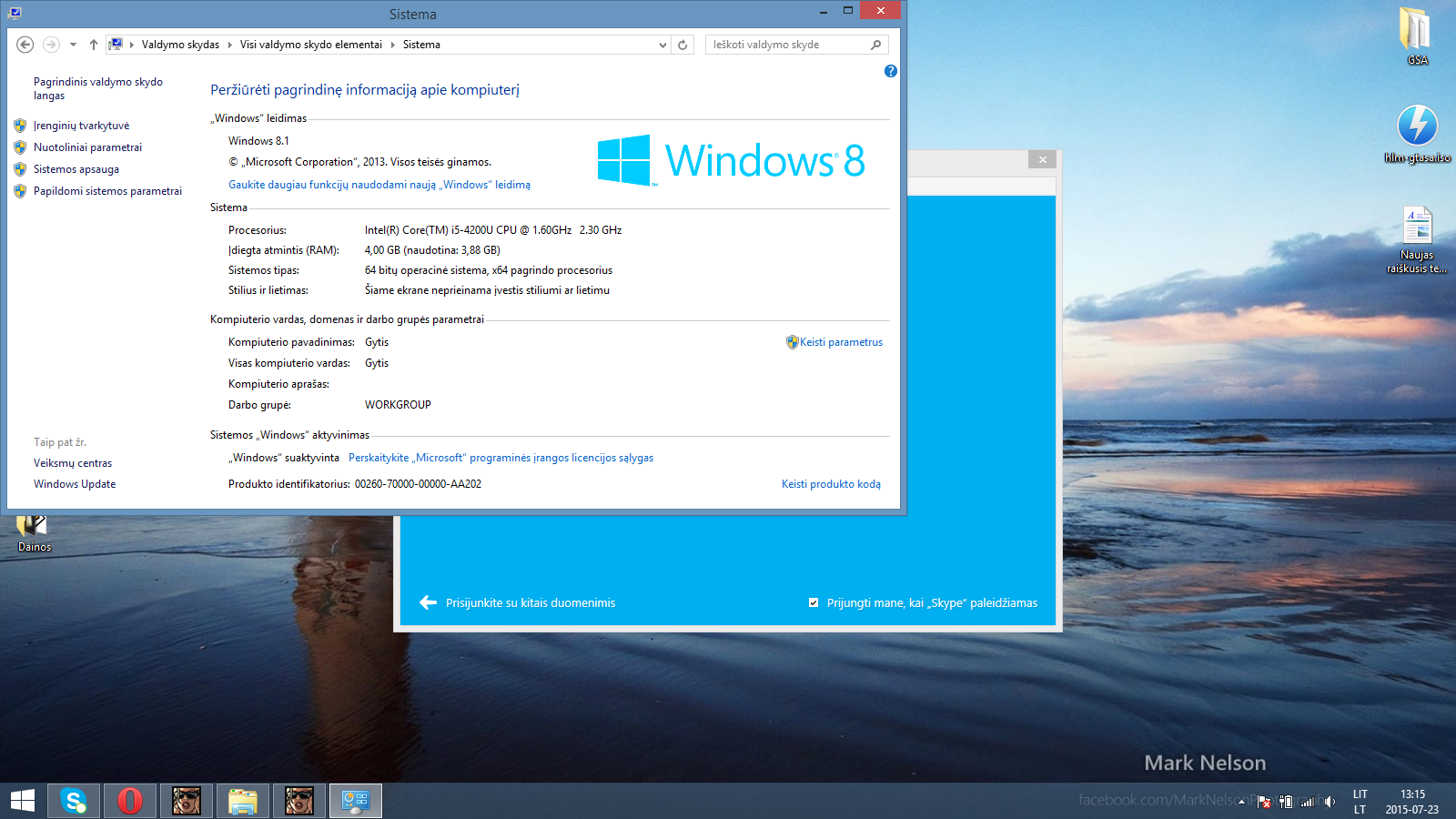Expand chevron after 'Valdymo skydas' breadcrumb
This screenshot has height=819, width=1456.
click(x=229, y=45)
